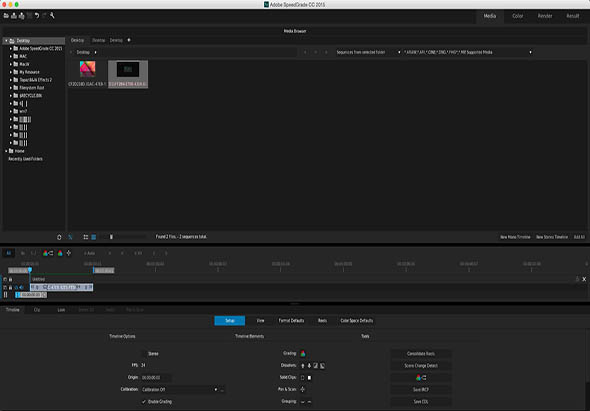Click first Grouping icon
590x411 pixels.
click(303, 402)
